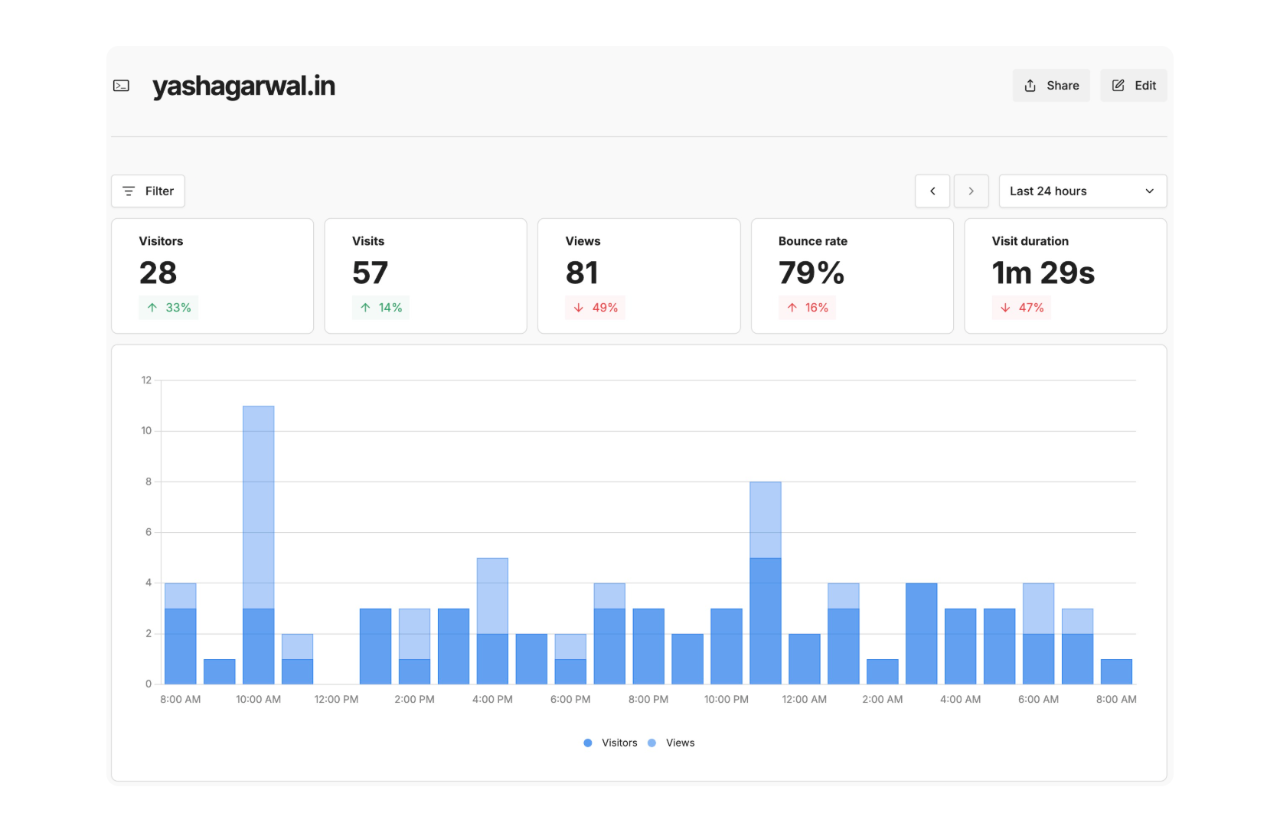Click the dark blue Visitors legend dot
This screenshot has height=832, width=1280.
tap(587, 743)
